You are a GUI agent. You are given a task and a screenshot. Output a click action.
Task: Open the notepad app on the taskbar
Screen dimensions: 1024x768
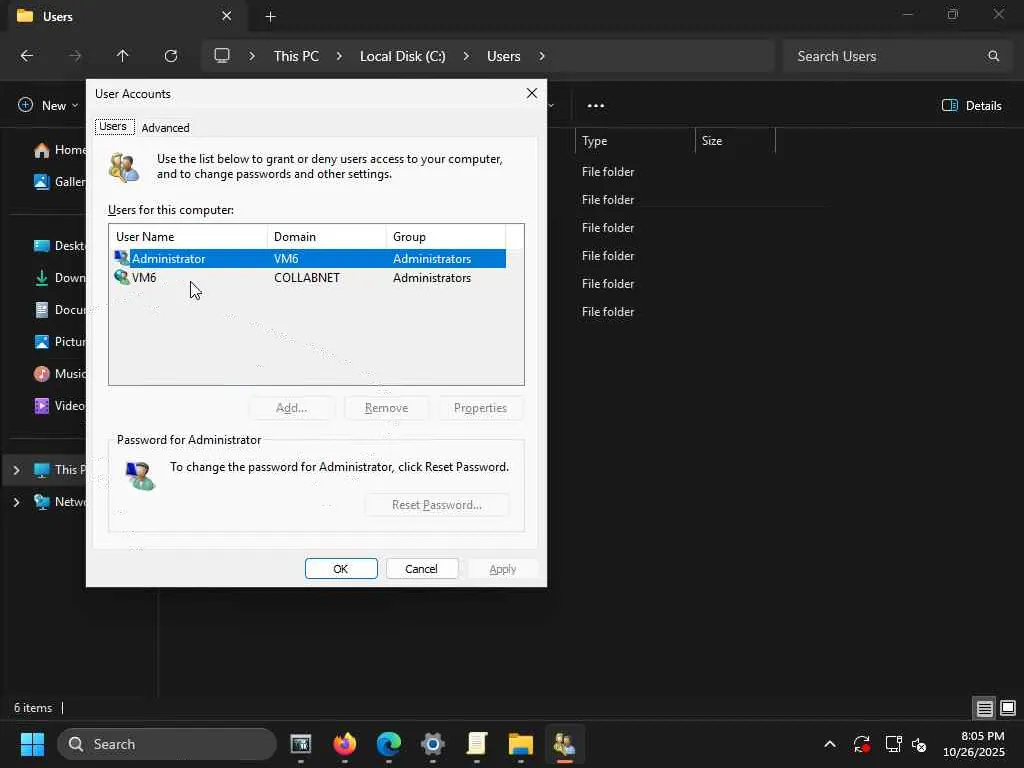tap(477, 744)
